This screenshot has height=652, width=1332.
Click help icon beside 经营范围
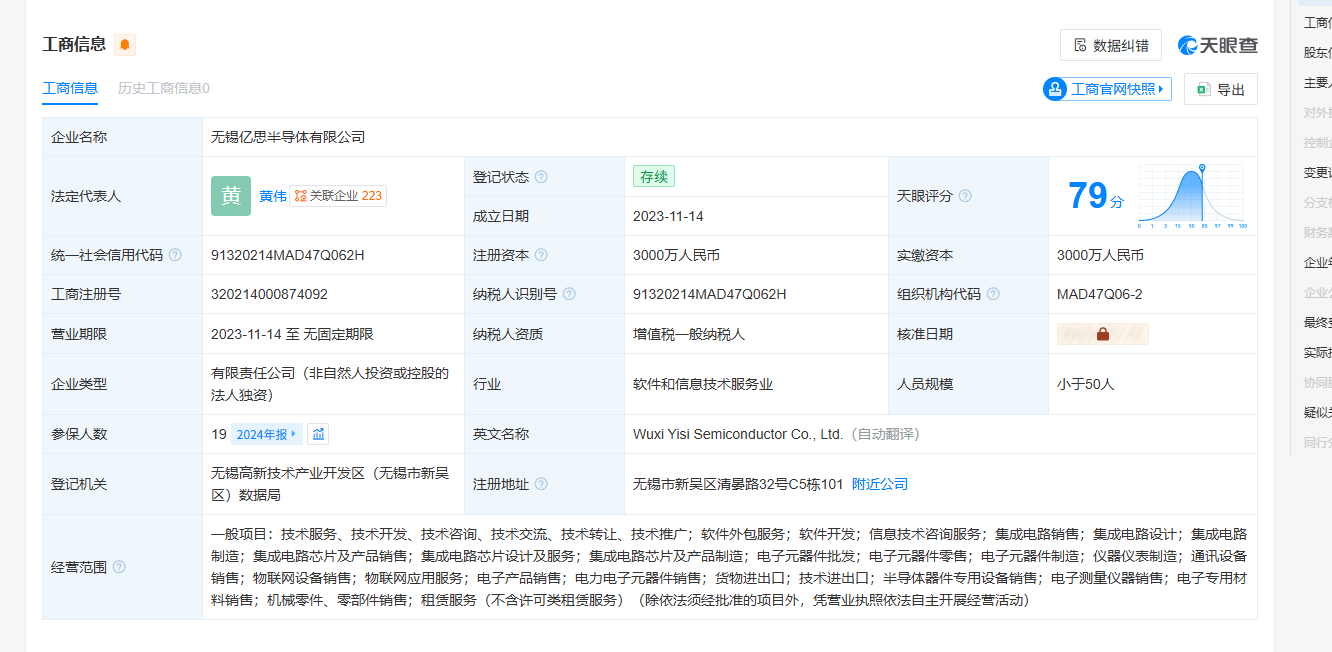119,567
